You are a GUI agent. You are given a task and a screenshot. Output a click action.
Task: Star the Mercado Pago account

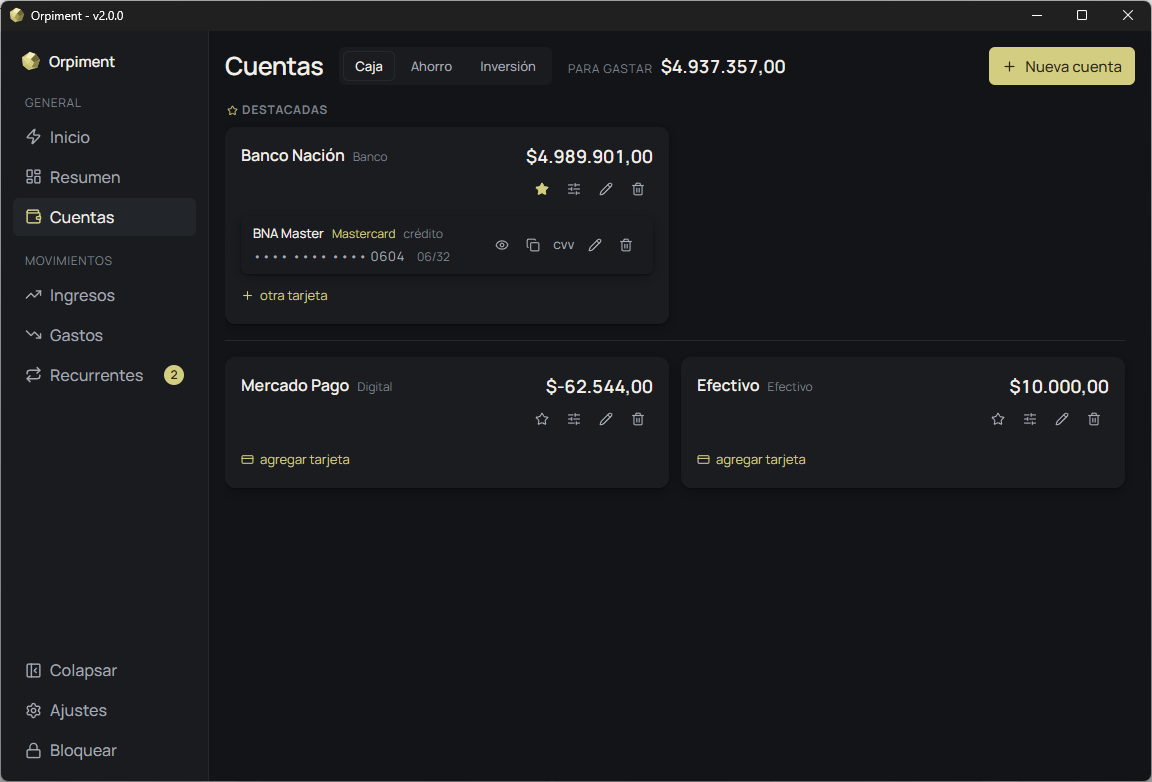tap(541, 419)
